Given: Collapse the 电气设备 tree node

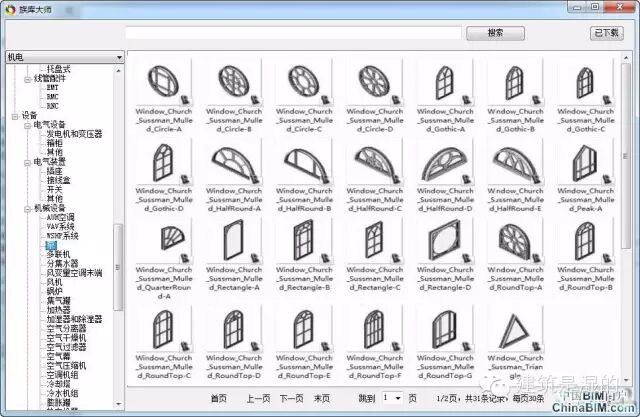Looking at the screenshot, I should click(27, 125).
